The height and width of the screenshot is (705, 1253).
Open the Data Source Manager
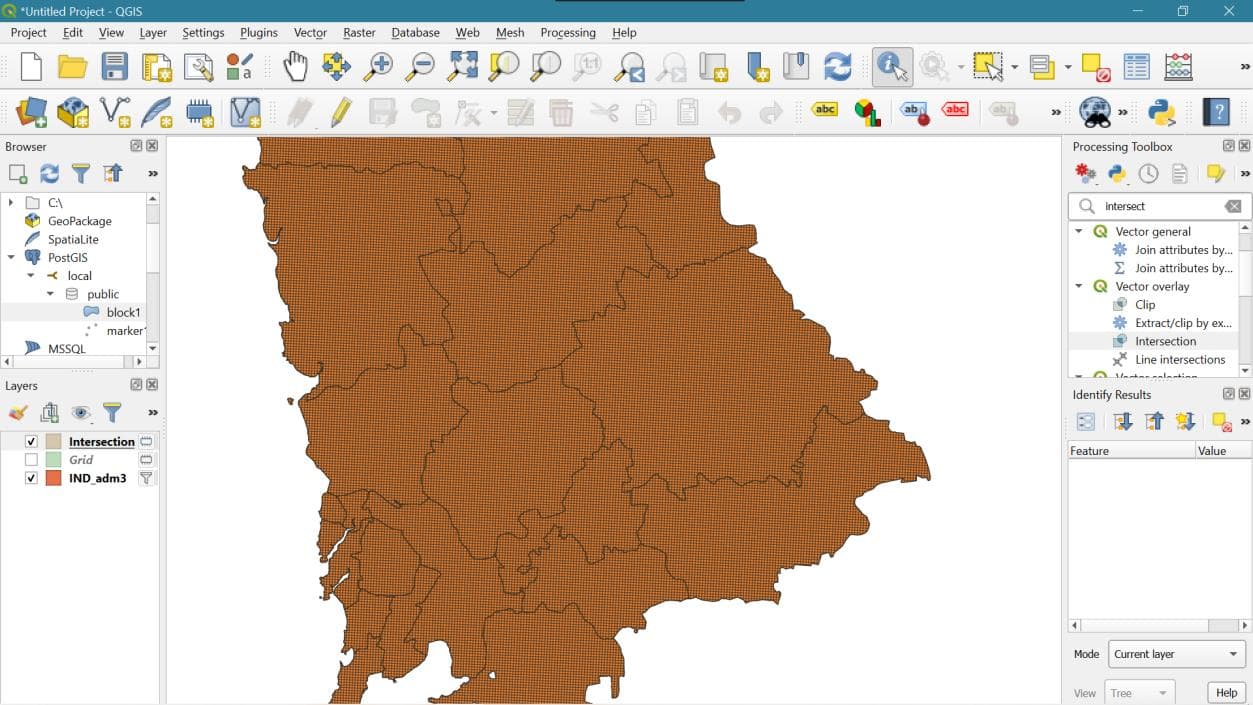(x=29, y=111)
